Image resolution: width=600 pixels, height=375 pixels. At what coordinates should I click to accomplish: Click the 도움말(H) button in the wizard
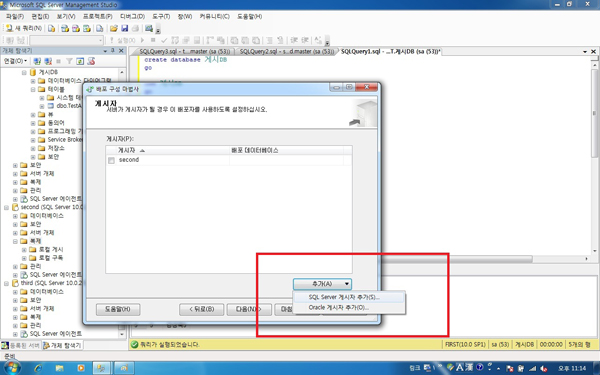118,309
